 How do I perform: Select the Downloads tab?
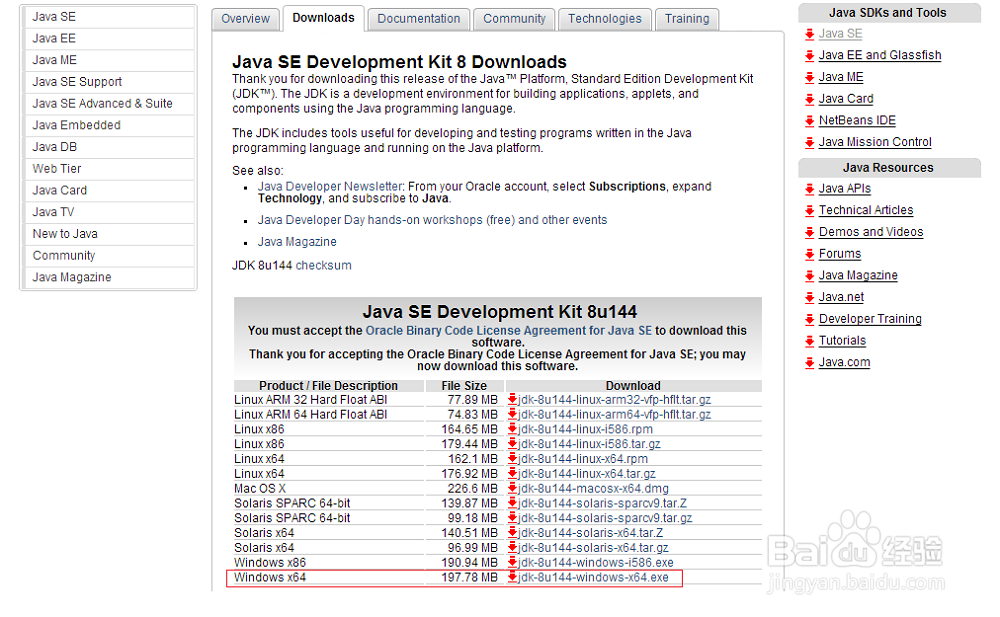[323, 19]
